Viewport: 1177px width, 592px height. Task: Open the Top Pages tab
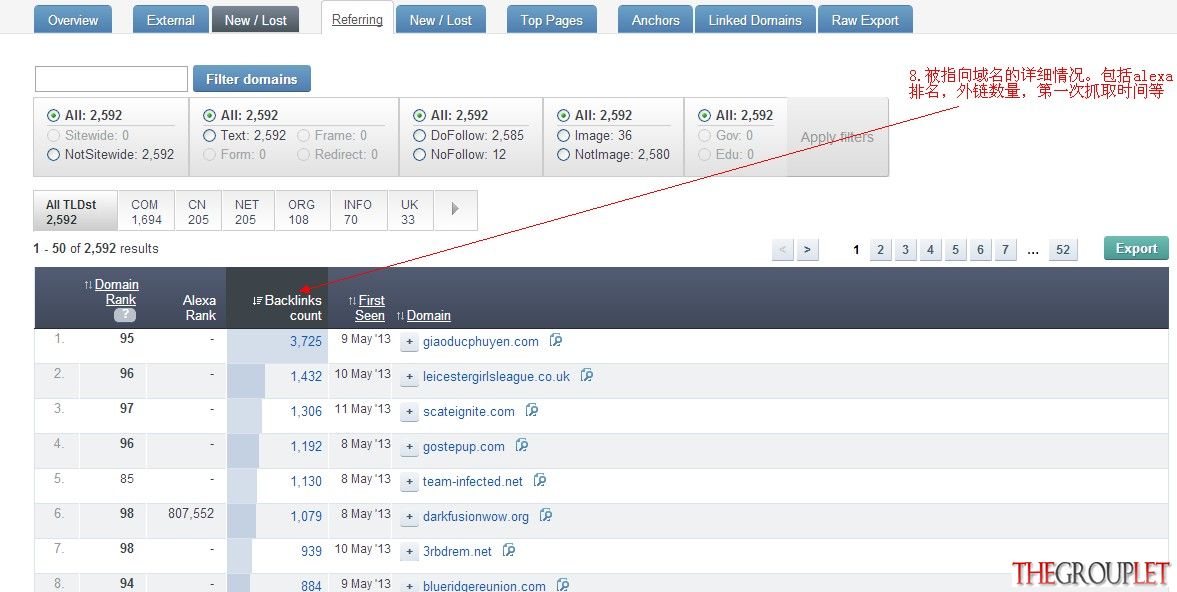click(x=552, y=20)
